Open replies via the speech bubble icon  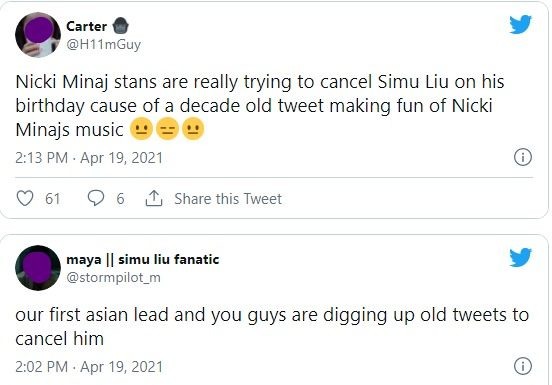coord(96,198)
